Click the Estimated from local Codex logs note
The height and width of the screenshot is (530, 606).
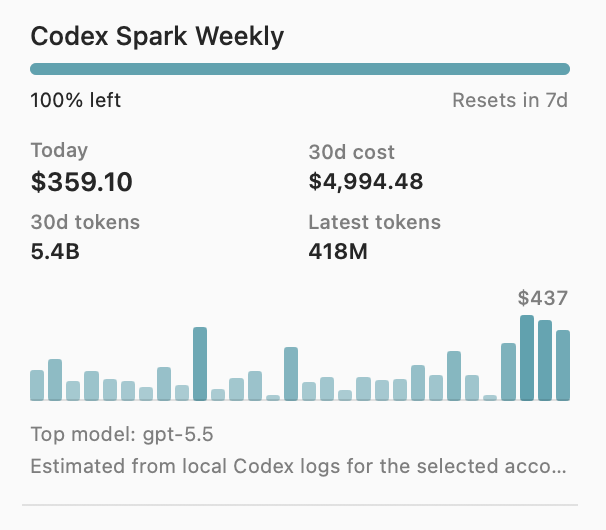pos(298,466)
